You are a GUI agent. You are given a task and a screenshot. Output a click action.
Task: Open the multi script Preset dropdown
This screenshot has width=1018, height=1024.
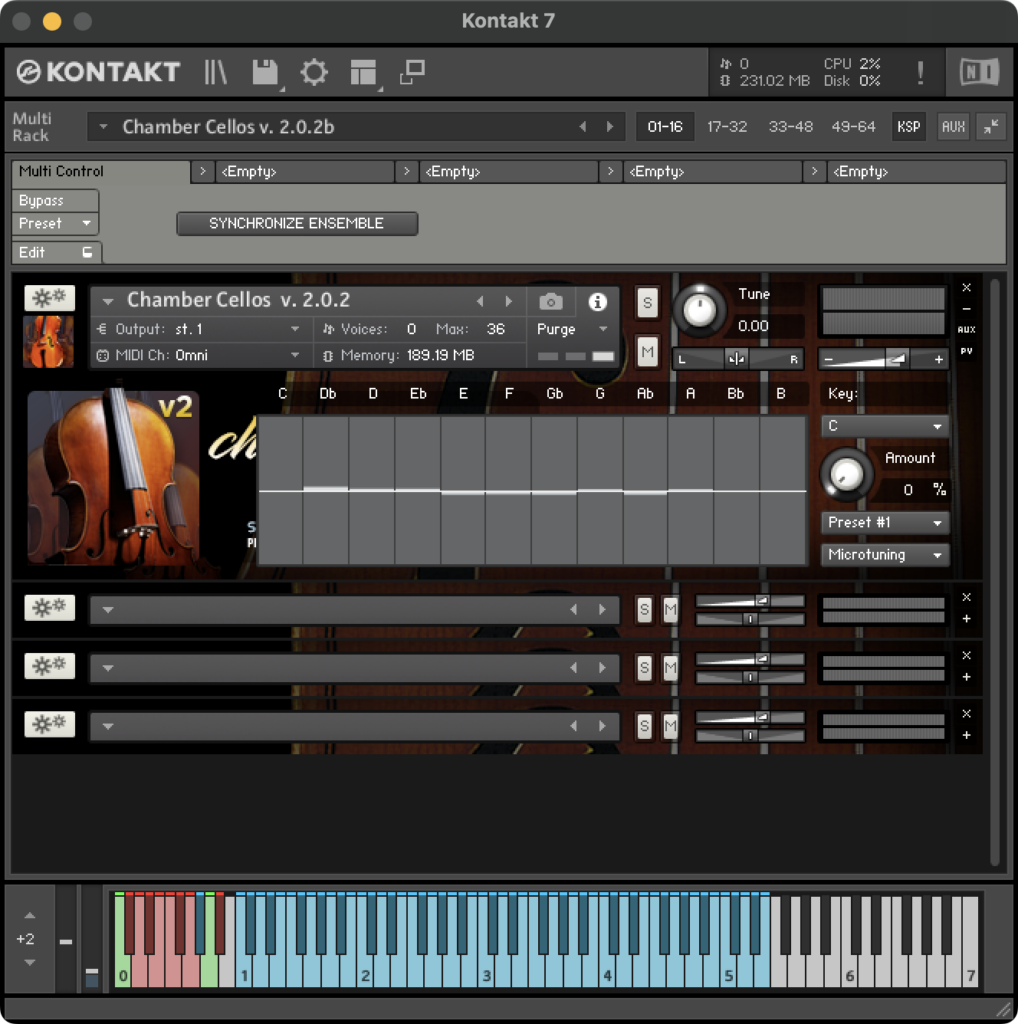(56, 223)
